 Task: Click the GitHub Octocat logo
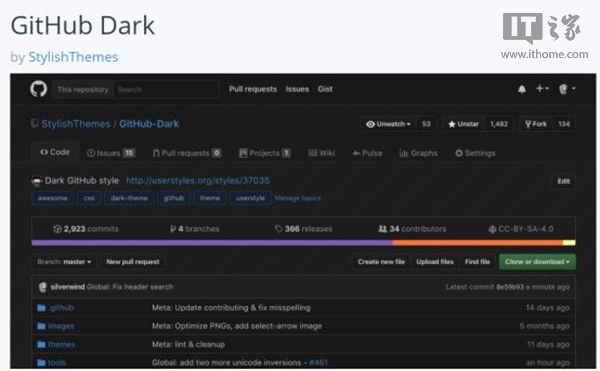(38, 89)
